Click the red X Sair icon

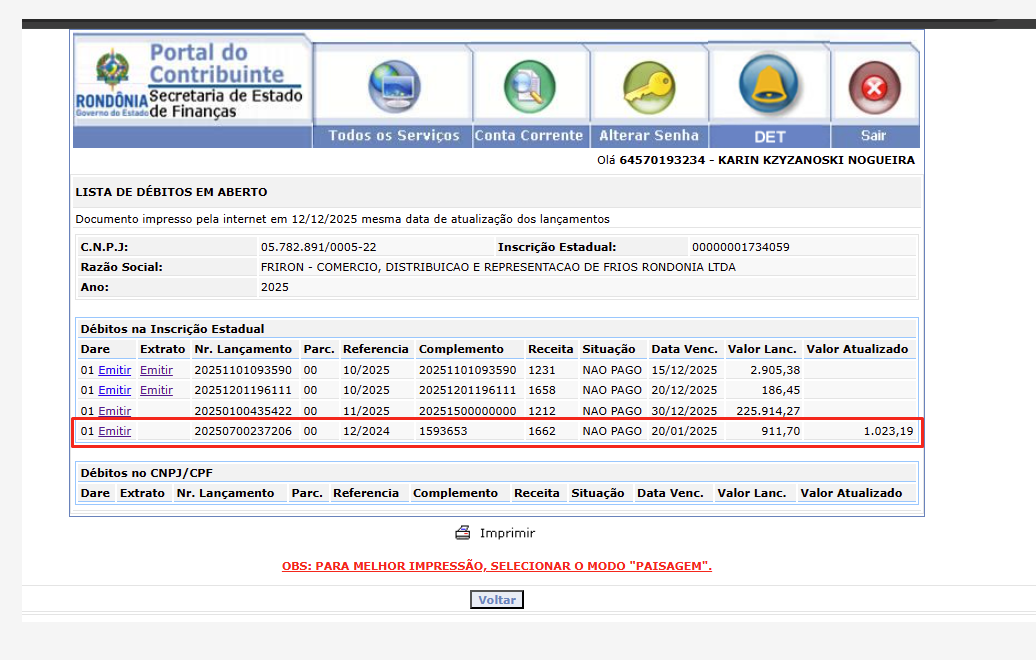(874, 88)
